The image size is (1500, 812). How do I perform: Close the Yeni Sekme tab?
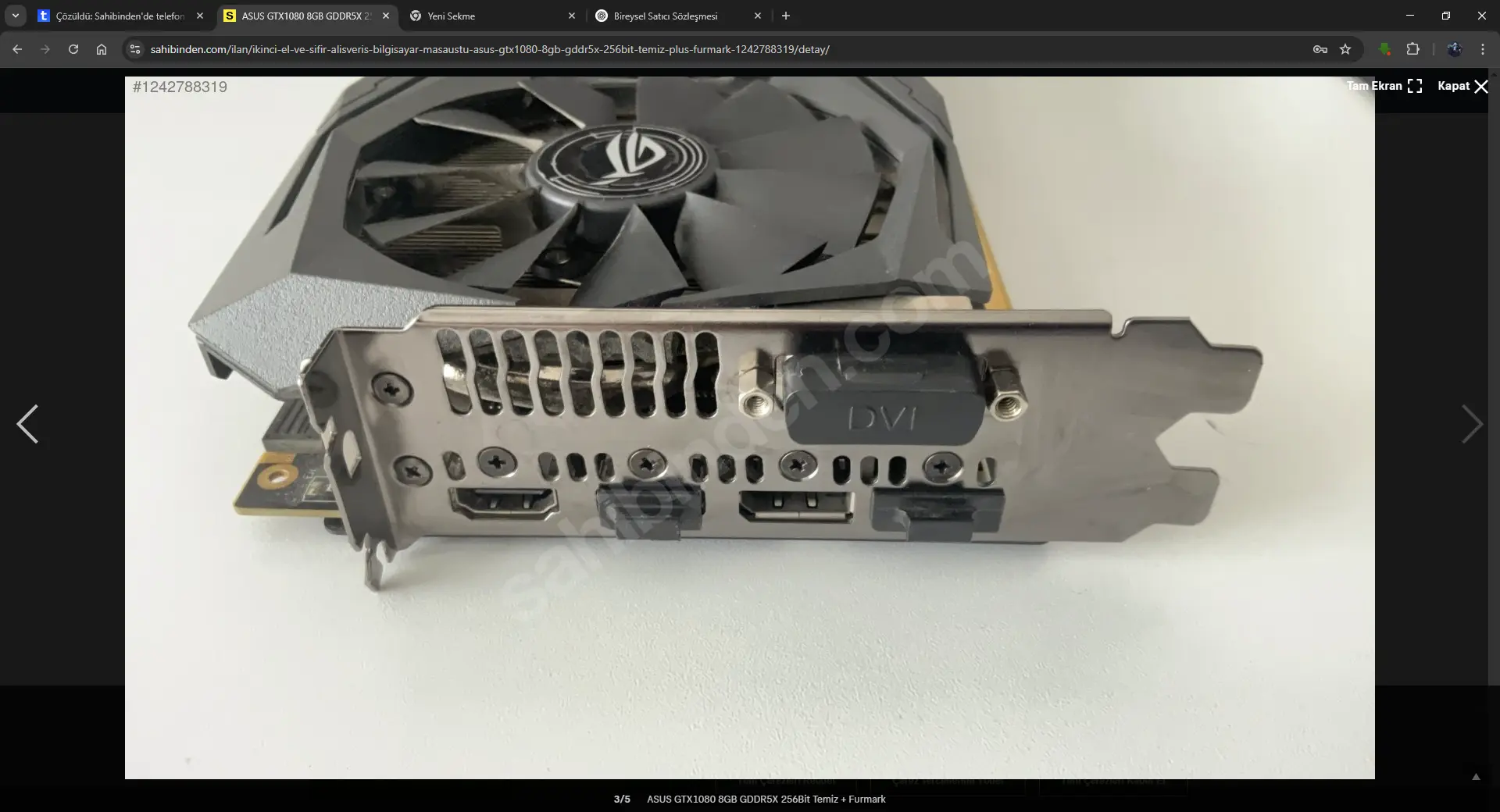tap(572, 16)
